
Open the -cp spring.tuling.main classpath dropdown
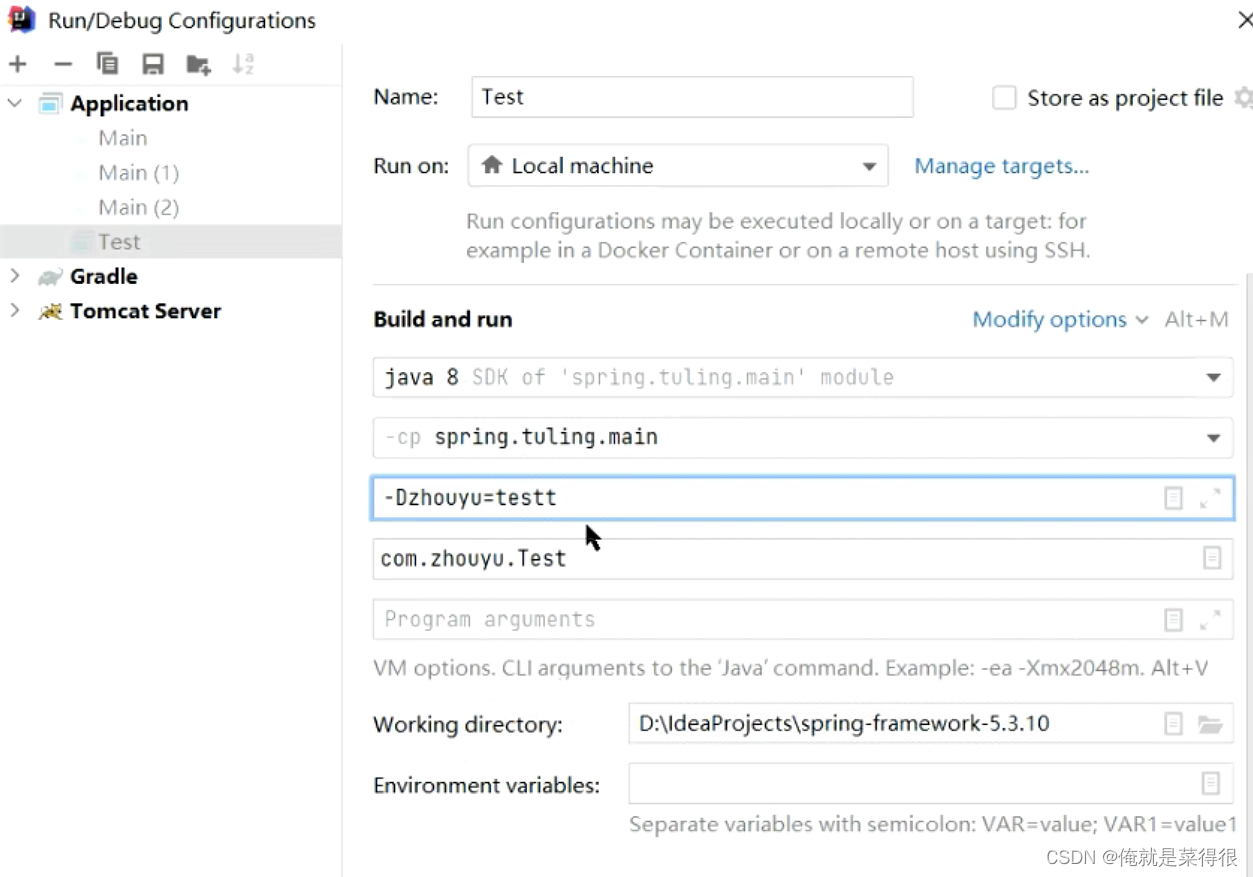point(803,438)
